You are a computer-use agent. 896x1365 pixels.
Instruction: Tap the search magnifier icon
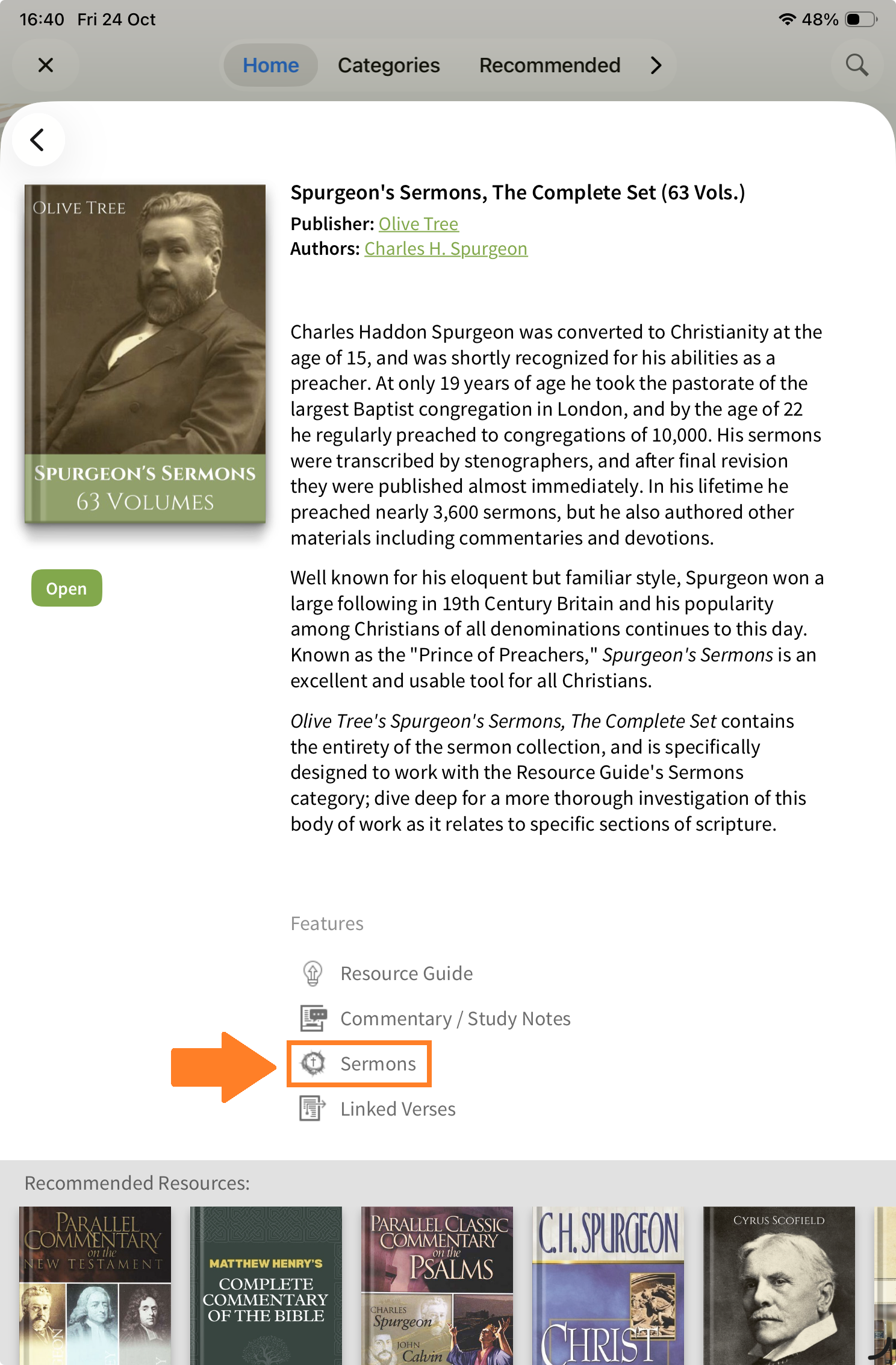pos(857,65)
